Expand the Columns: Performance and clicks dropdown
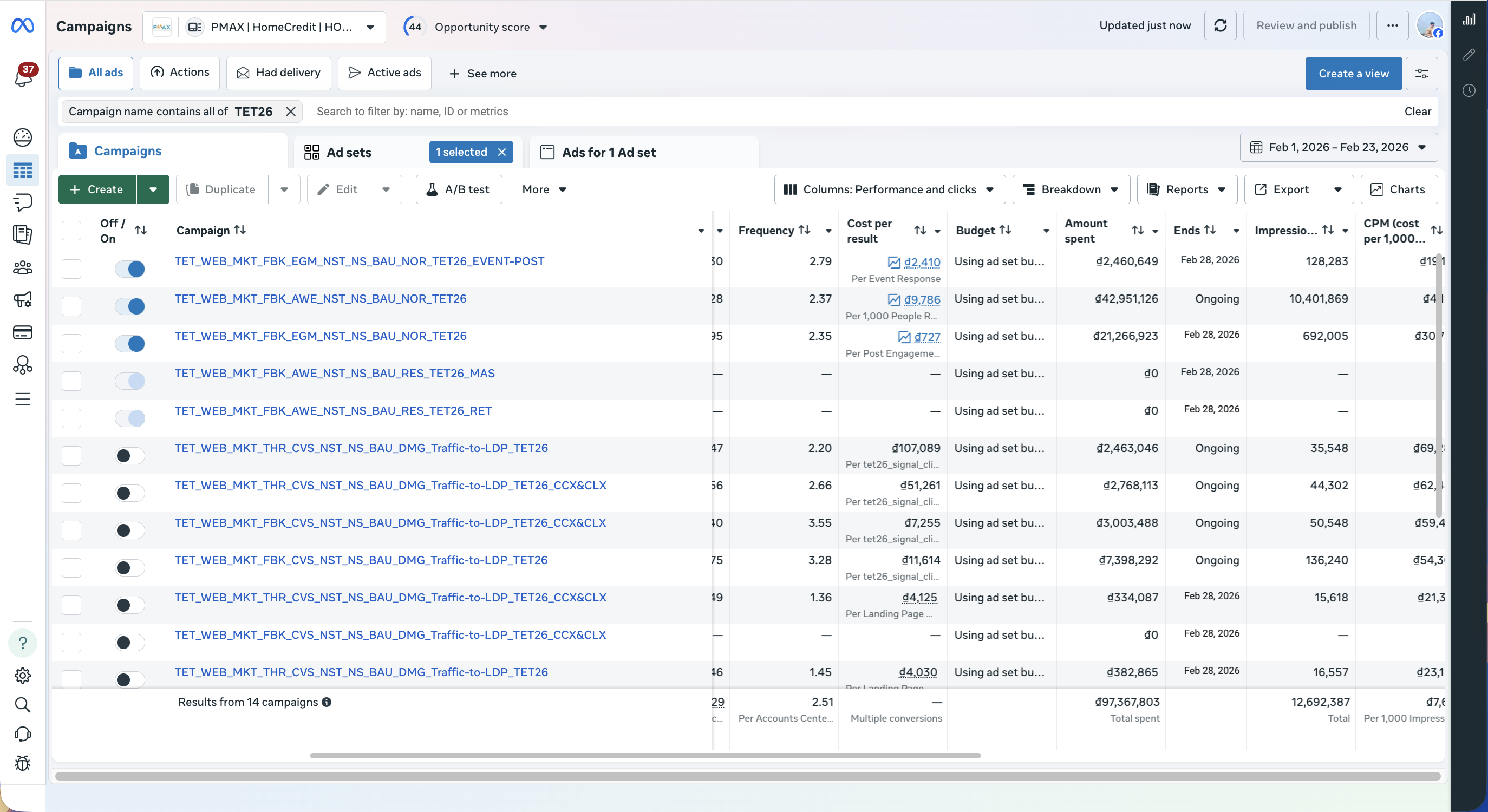This screenshot has width=1488, height=812. coord(889,189)
